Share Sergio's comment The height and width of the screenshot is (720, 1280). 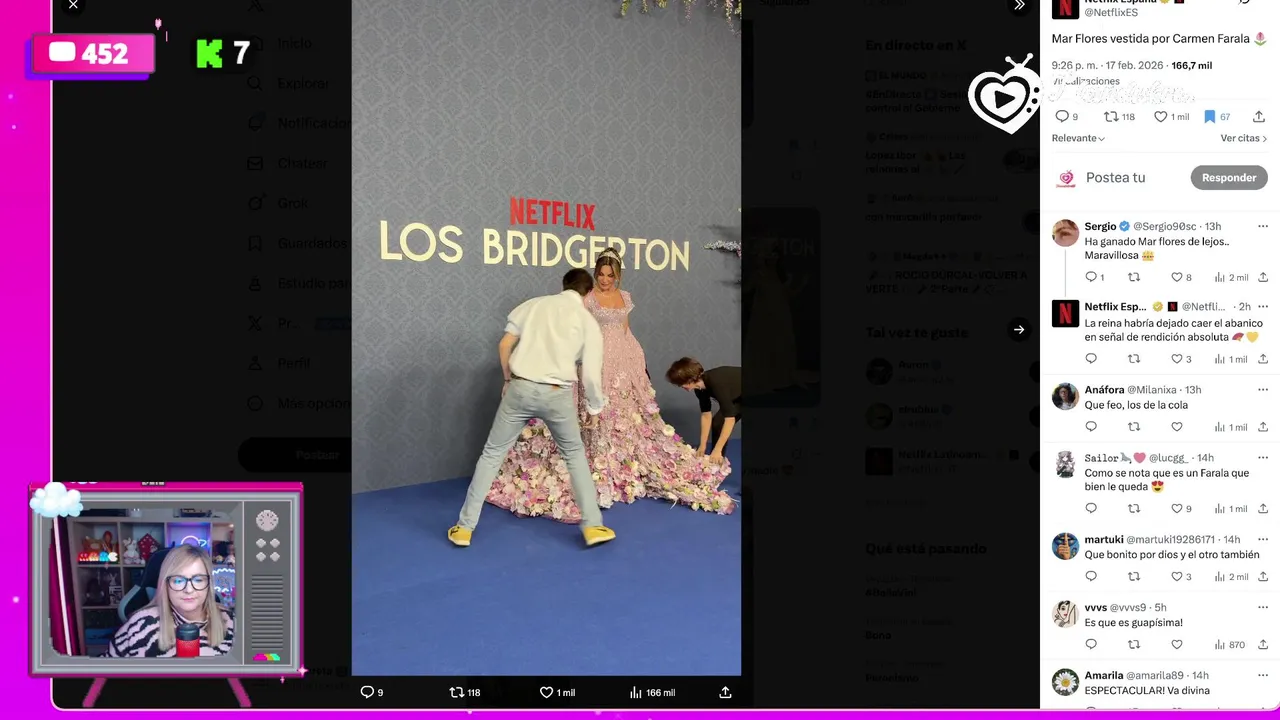point(1263,277)
